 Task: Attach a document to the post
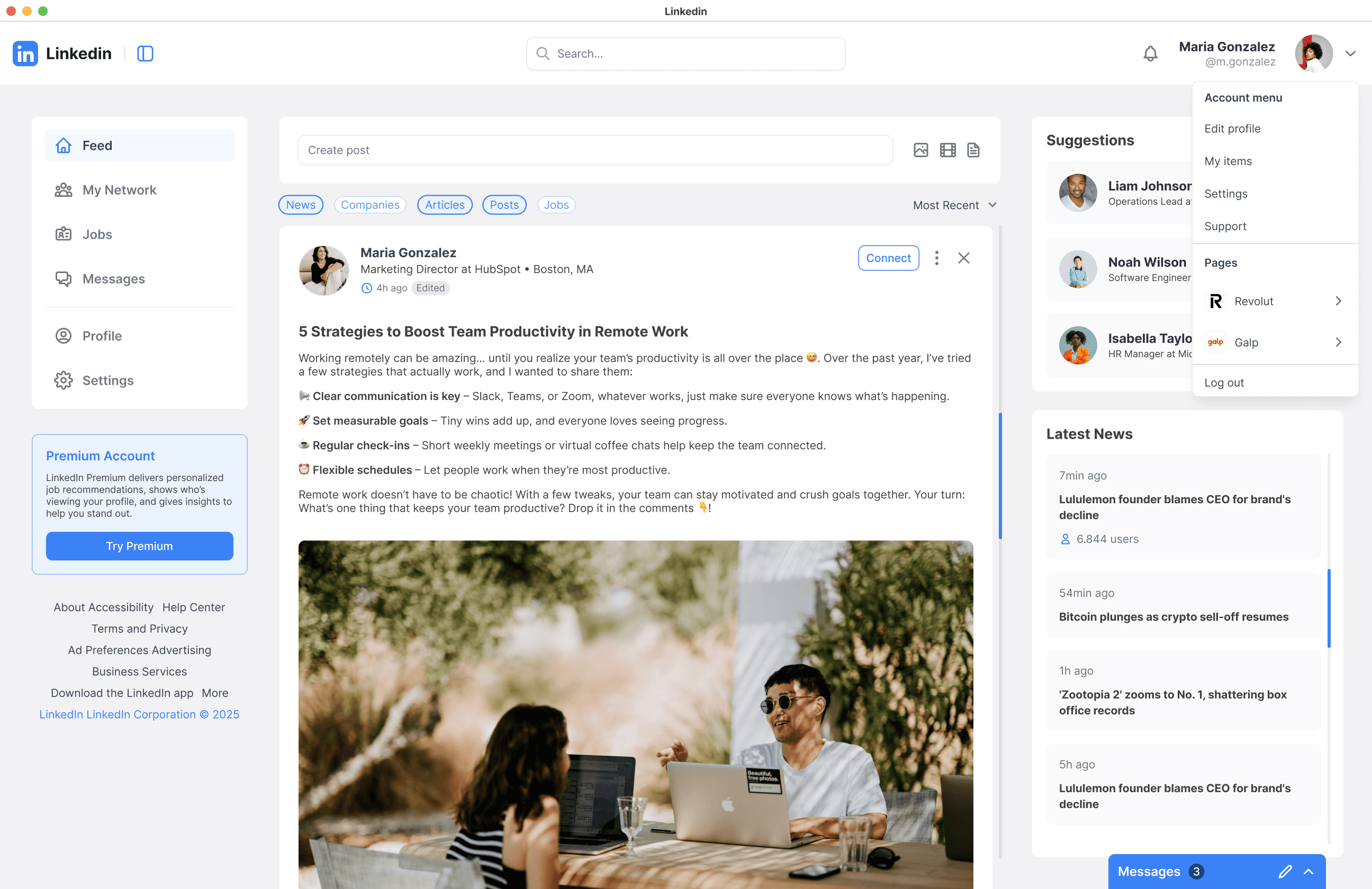(x=973, y=150)
